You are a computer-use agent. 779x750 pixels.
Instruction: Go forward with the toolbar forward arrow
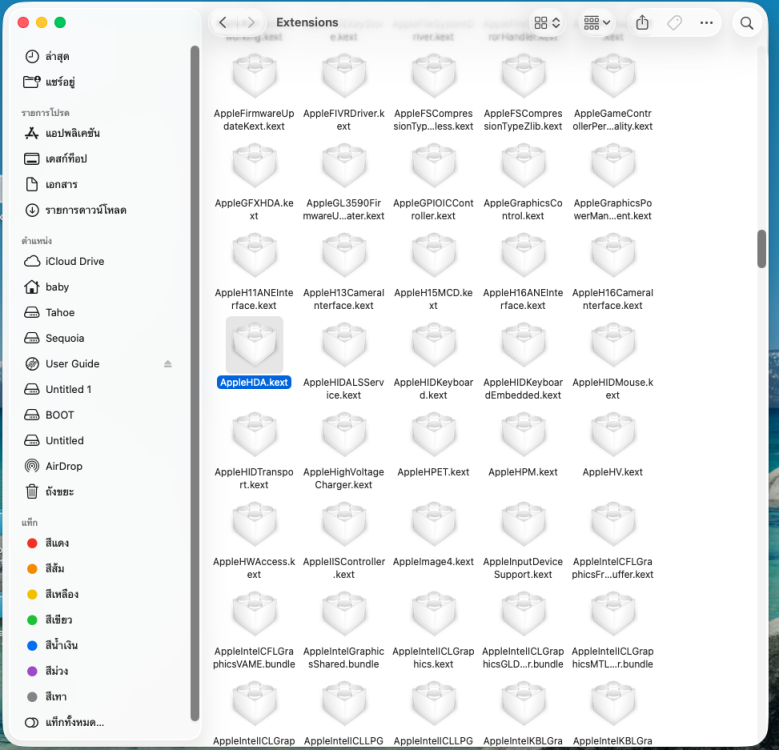[x=251, y=22]
